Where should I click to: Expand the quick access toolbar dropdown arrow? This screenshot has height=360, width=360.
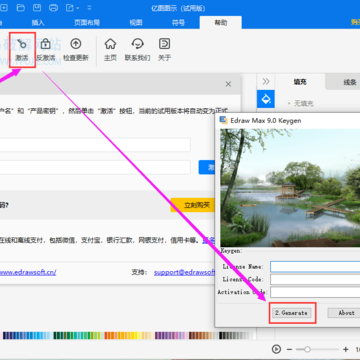coord(89,8)
